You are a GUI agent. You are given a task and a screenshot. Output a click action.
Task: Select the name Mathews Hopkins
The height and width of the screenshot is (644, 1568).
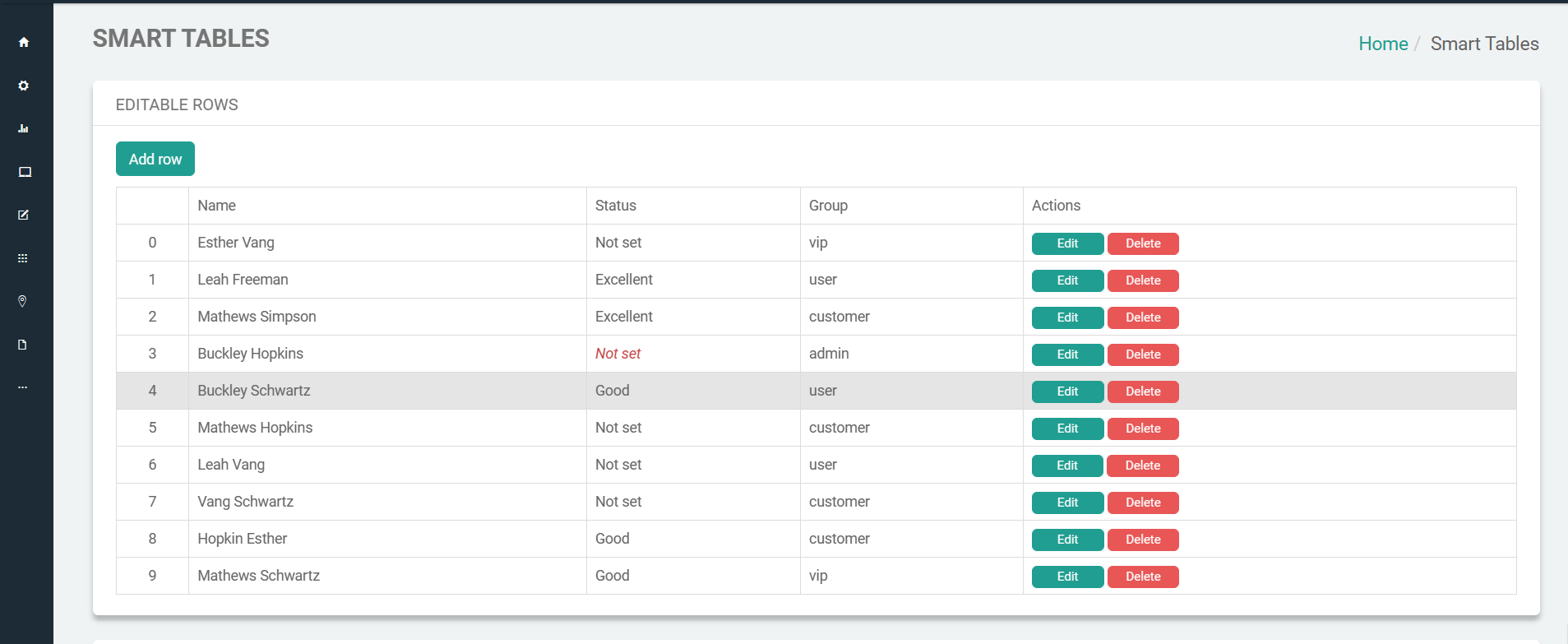255,428
